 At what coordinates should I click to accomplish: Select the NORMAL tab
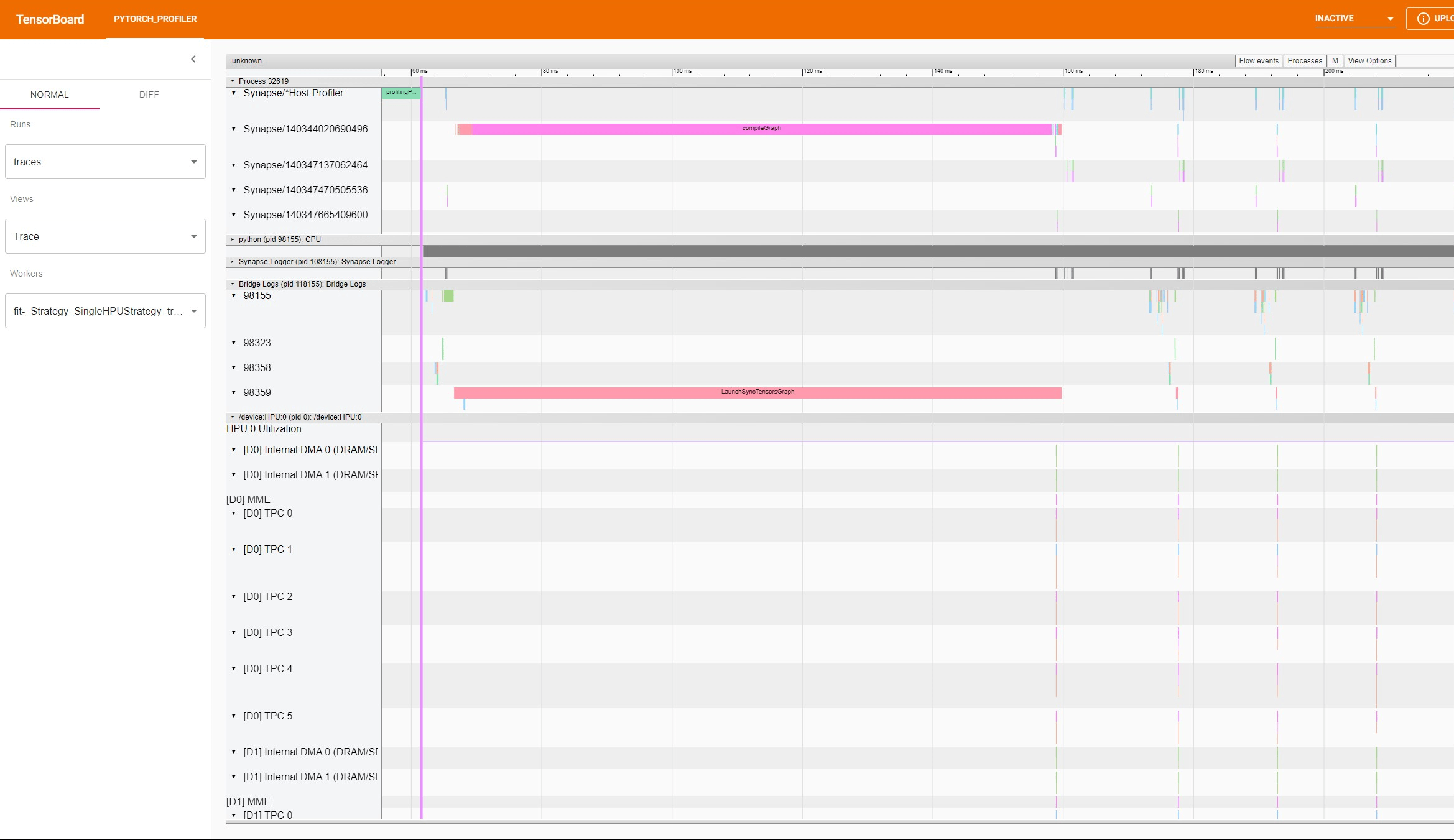(x=50, y=95)
